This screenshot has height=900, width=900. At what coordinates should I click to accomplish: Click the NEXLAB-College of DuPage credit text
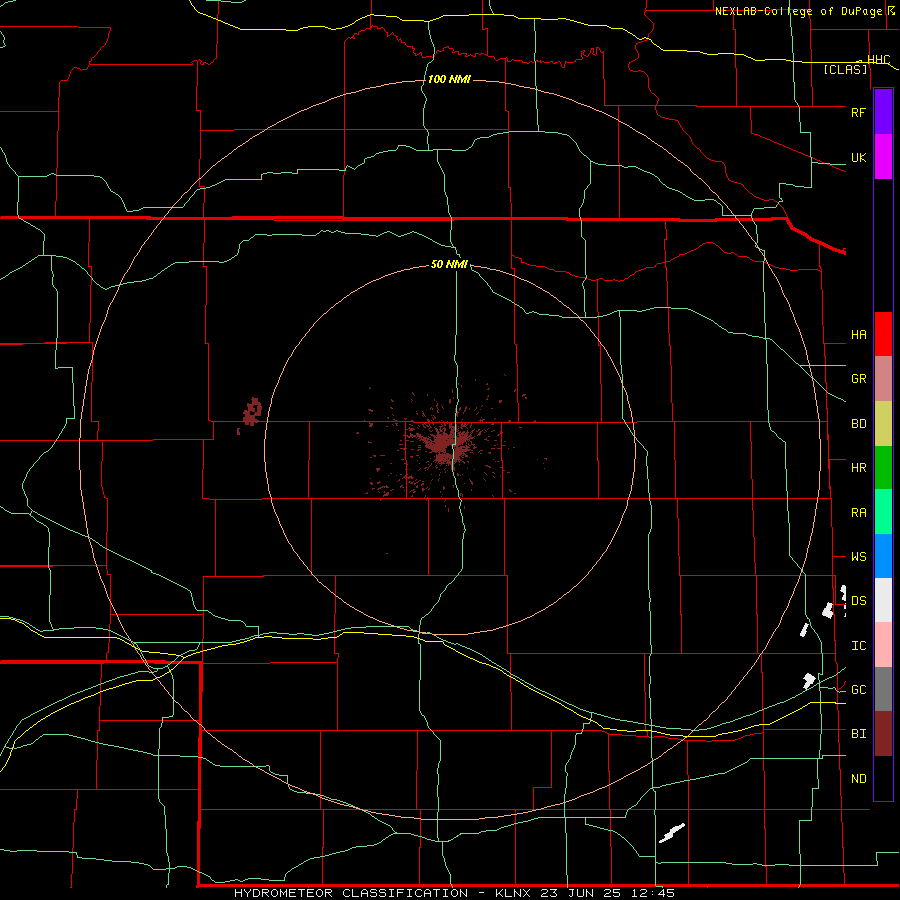coord(798,11)
